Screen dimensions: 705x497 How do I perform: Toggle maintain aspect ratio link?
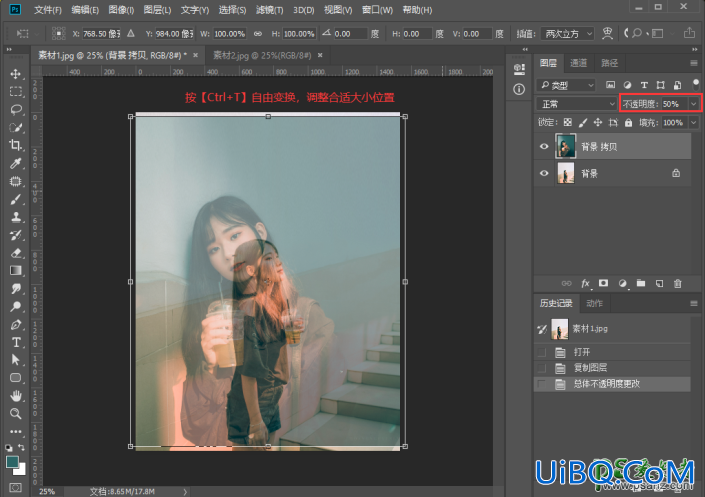[x=258, y=34]
